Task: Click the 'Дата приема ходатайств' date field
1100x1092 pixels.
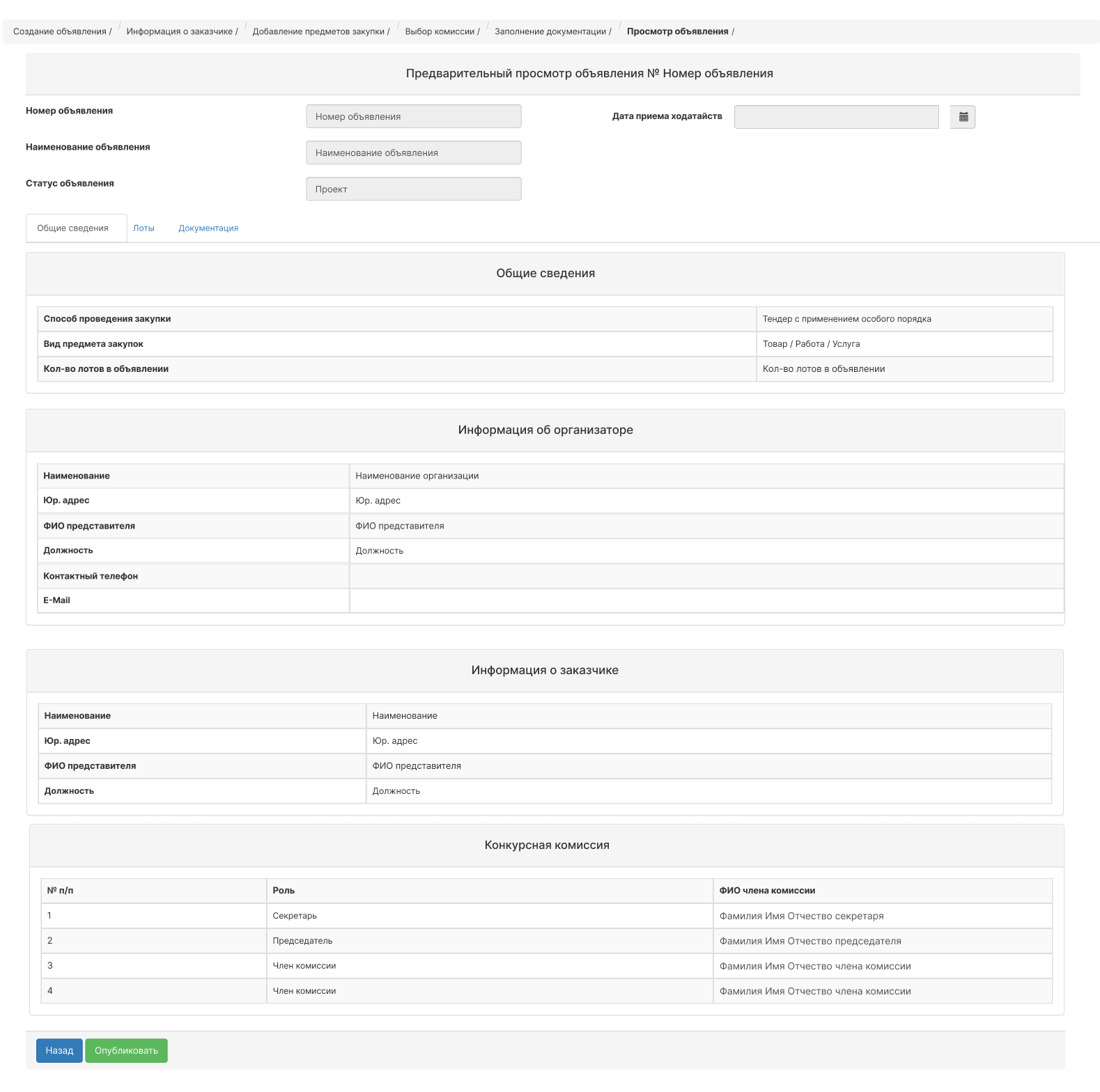Action: [837, 117]
